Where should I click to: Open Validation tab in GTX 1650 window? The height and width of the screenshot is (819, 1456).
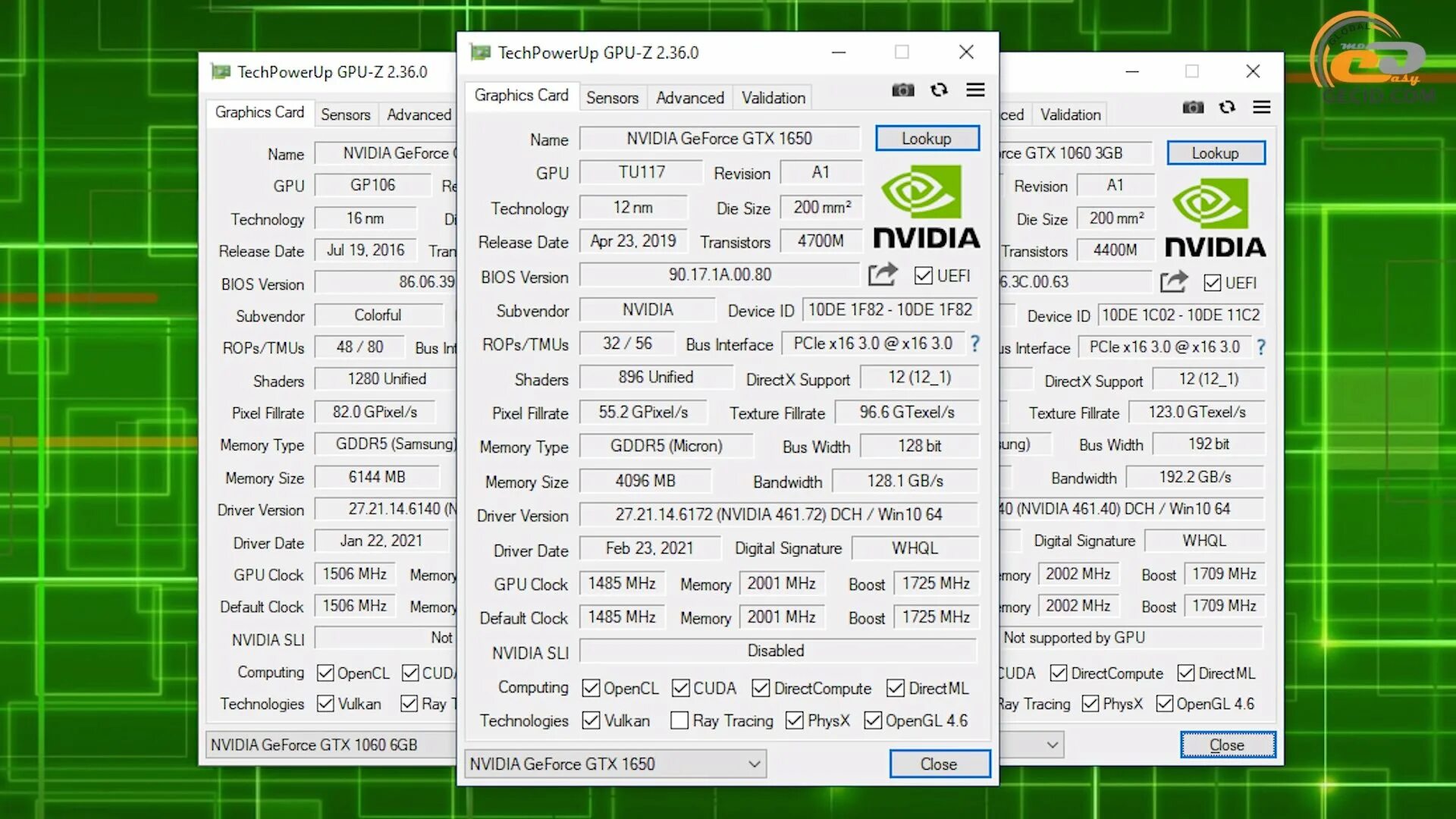coord(773,98)
